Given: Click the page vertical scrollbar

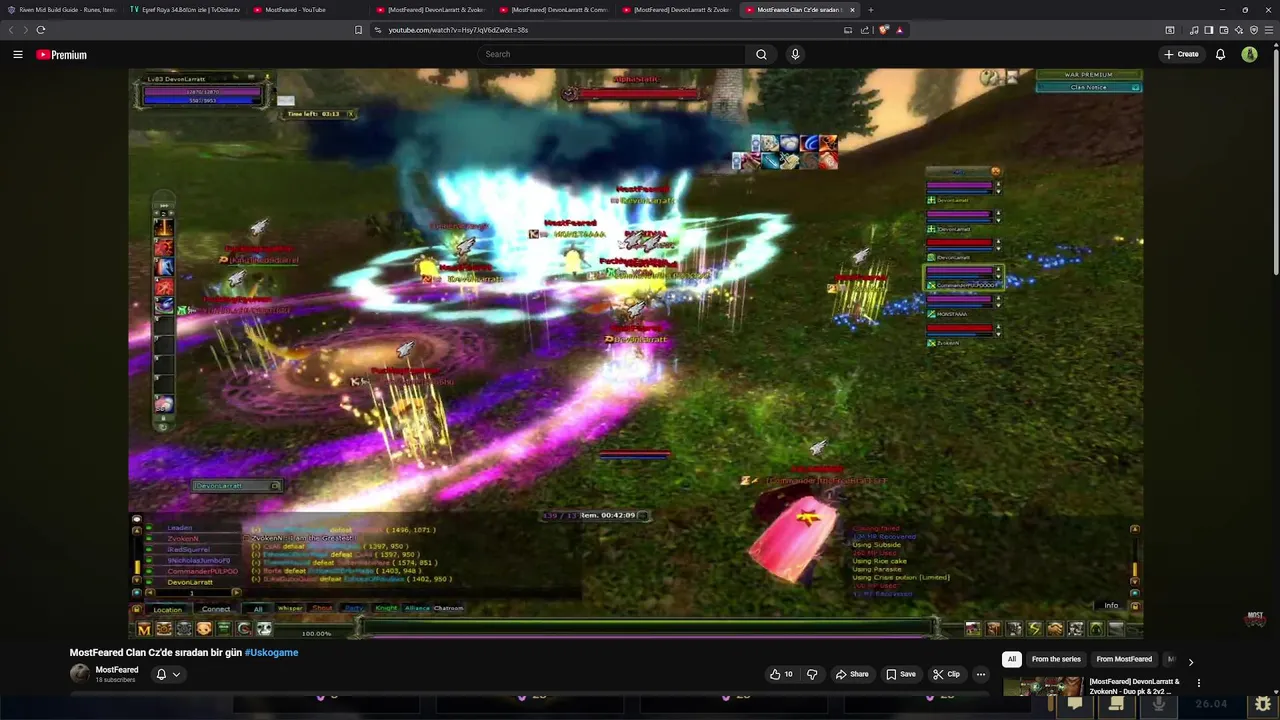Looking at the screenshot, I should 1276,160.
